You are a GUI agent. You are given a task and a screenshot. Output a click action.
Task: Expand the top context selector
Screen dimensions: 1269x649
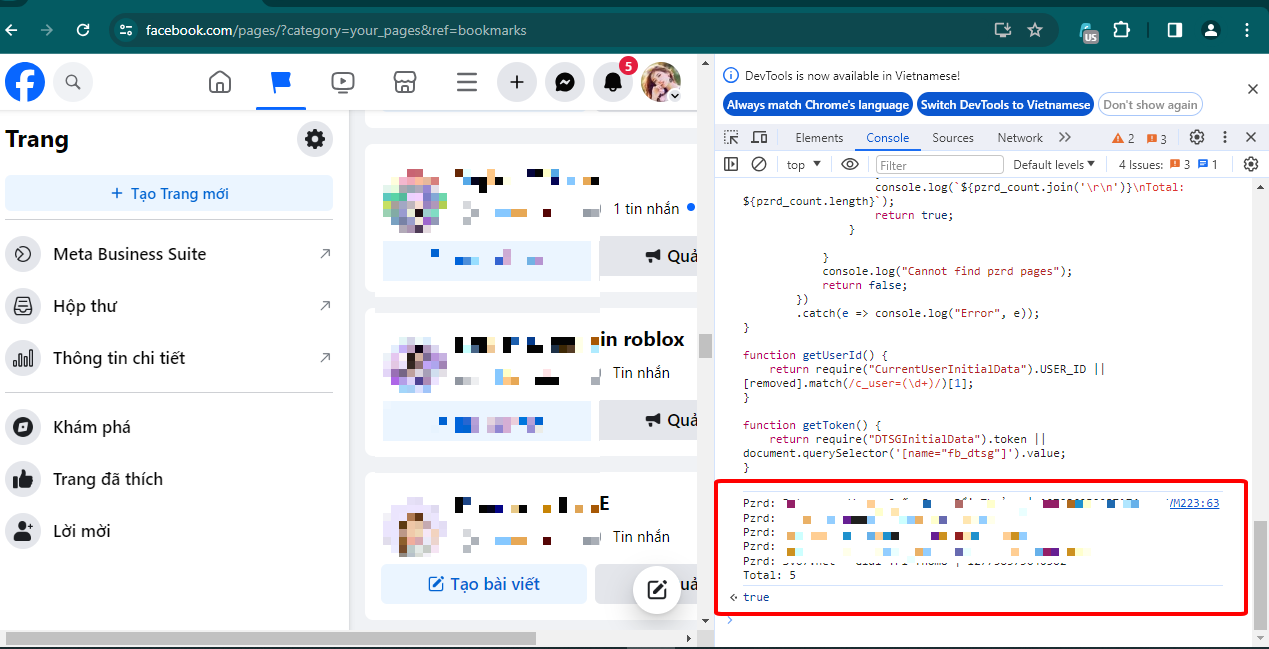click(x=803, y=164)
